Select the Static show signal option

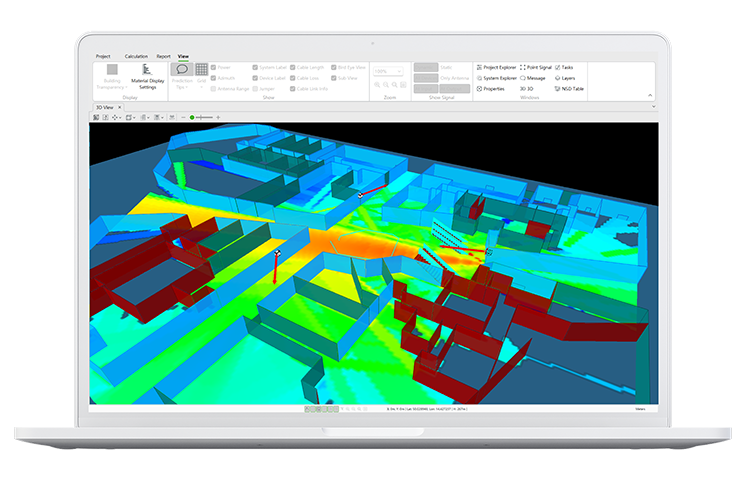point(446,67)
